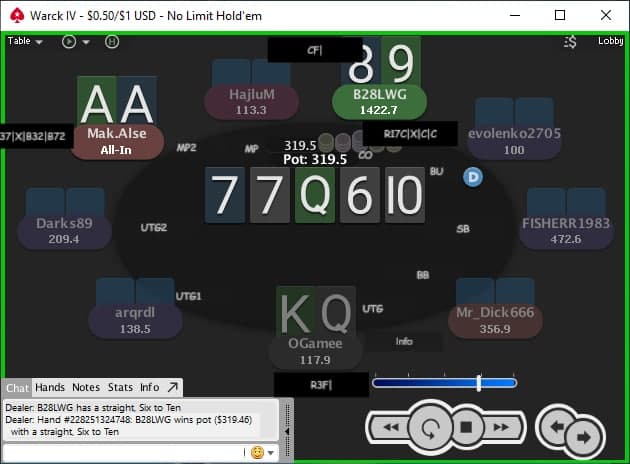
Task: Click the Pot: 319.5 text
Action: pyautogui.click(x=315, y=159)
